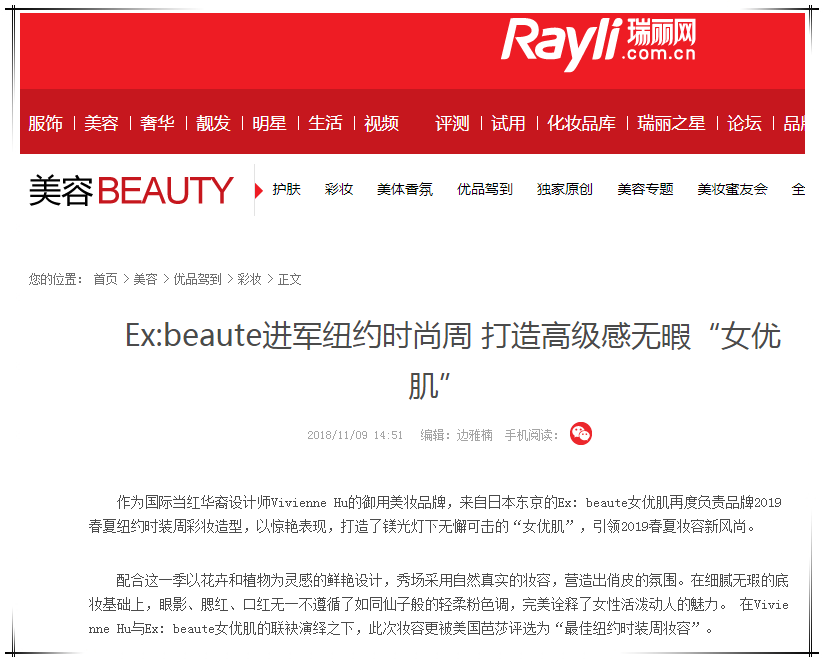Open 瑞丽之星 in the navigation bar

coord(671,123)
